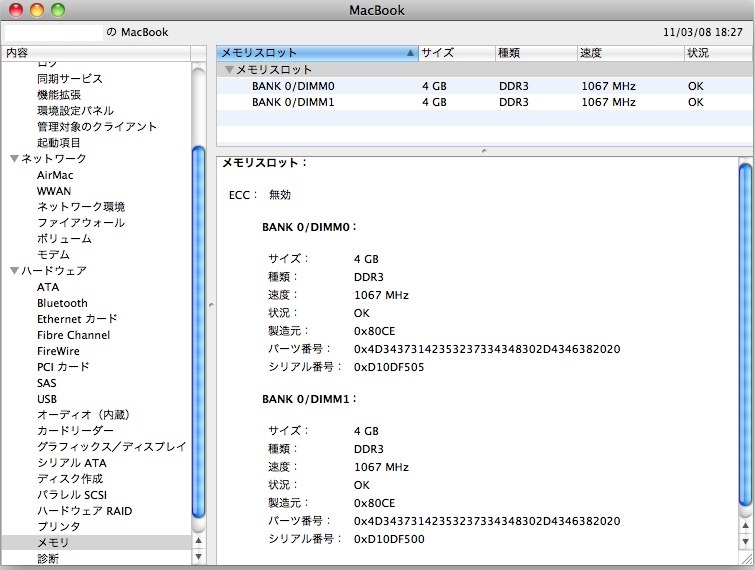
Task: Select 機能拡張 in sidebar
Action: point(59,94)
